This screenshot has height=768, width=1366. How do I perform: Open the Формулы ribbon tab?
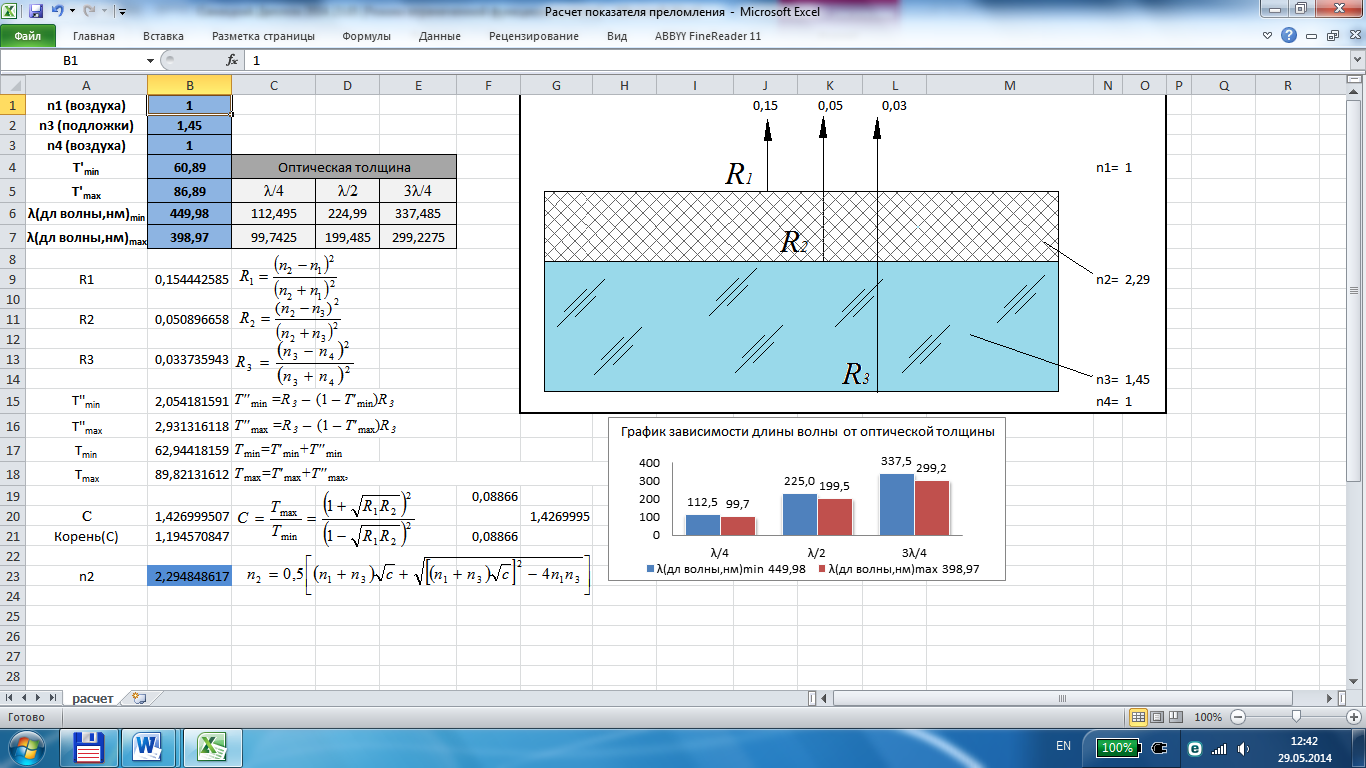pyautogui.click(x=366, y=36)
